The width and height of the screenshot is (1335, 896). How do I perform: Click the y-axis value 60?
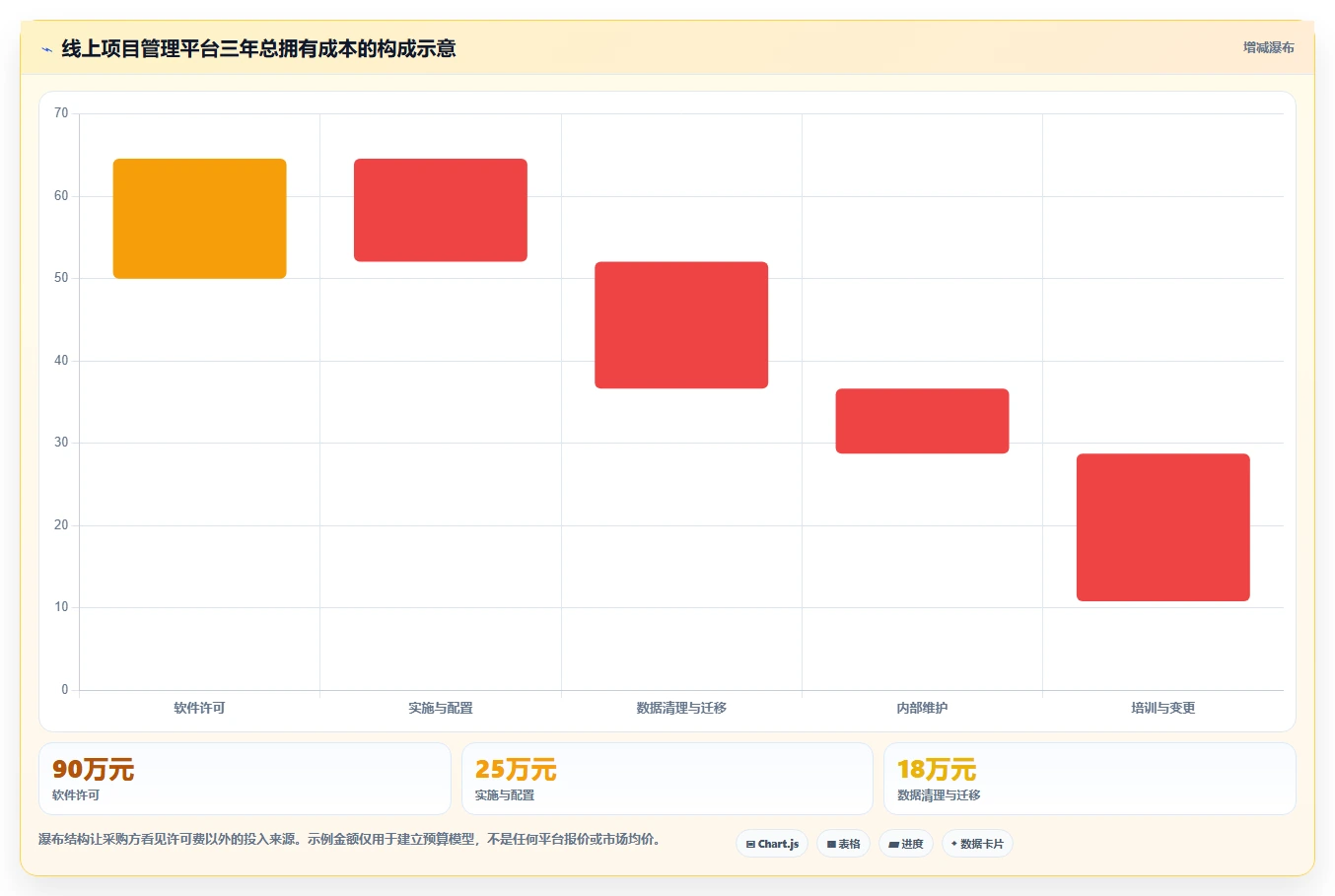[x=61, y=196]
